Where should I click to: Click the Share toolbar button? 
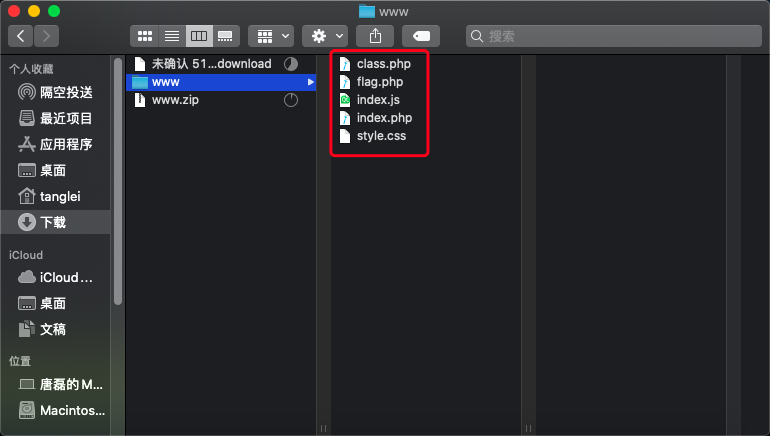coord(375,36)
